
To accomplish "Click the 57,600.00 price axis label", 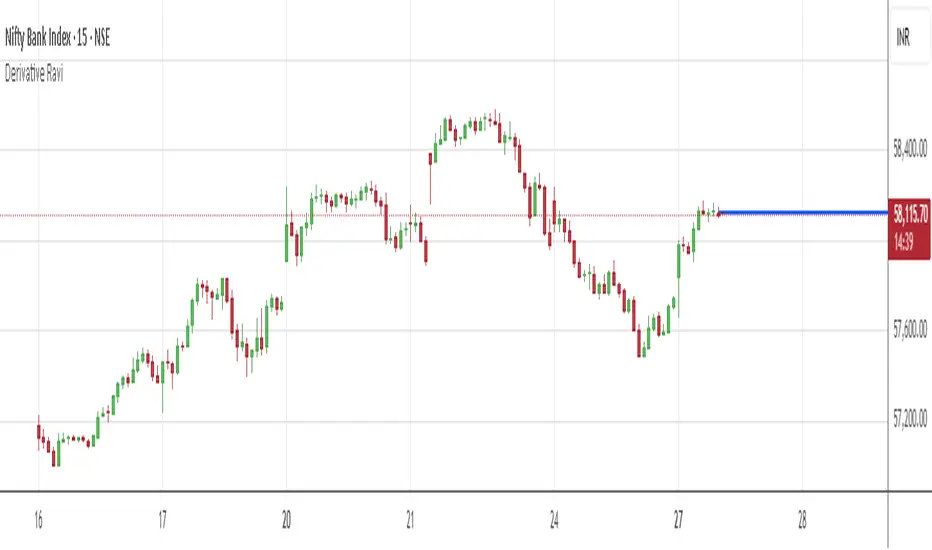I will [x=911, y=331].
